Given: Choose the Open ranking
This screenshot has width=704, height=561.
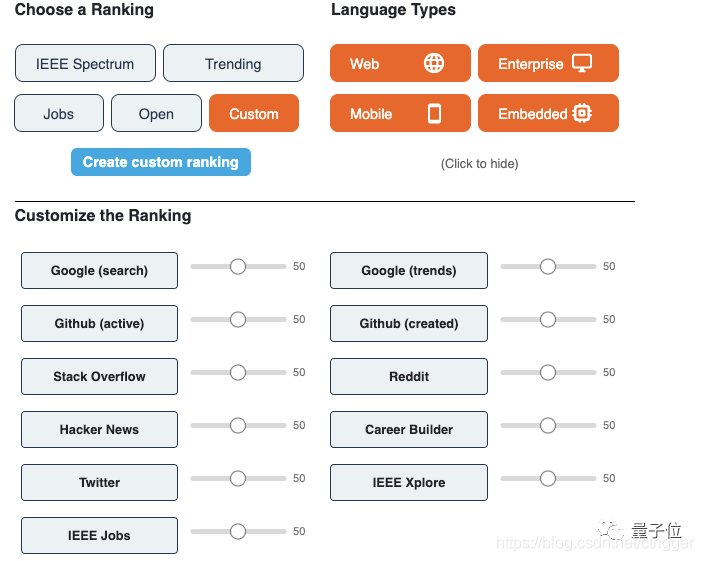Looking at the screenshot, I should 156,113.
